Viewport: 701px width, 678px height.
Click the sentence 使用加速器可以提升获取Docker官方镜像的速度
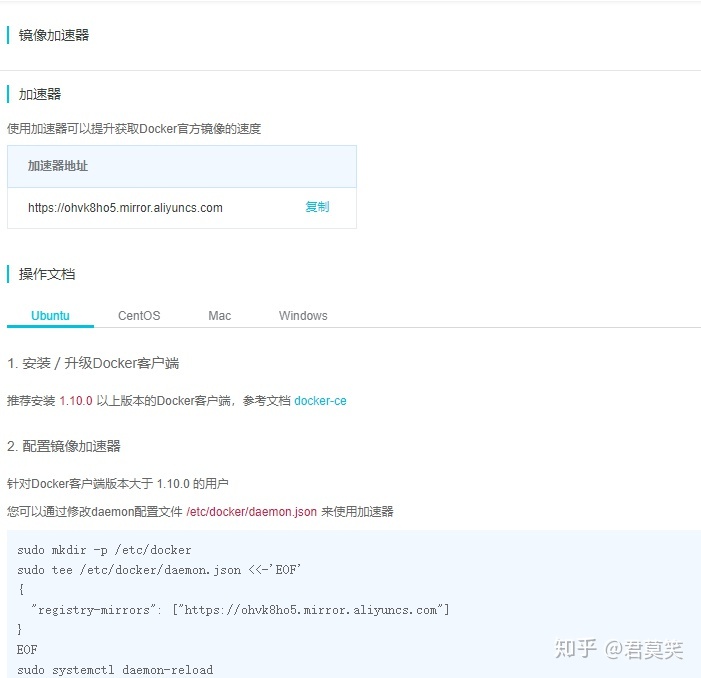[134, 129]
